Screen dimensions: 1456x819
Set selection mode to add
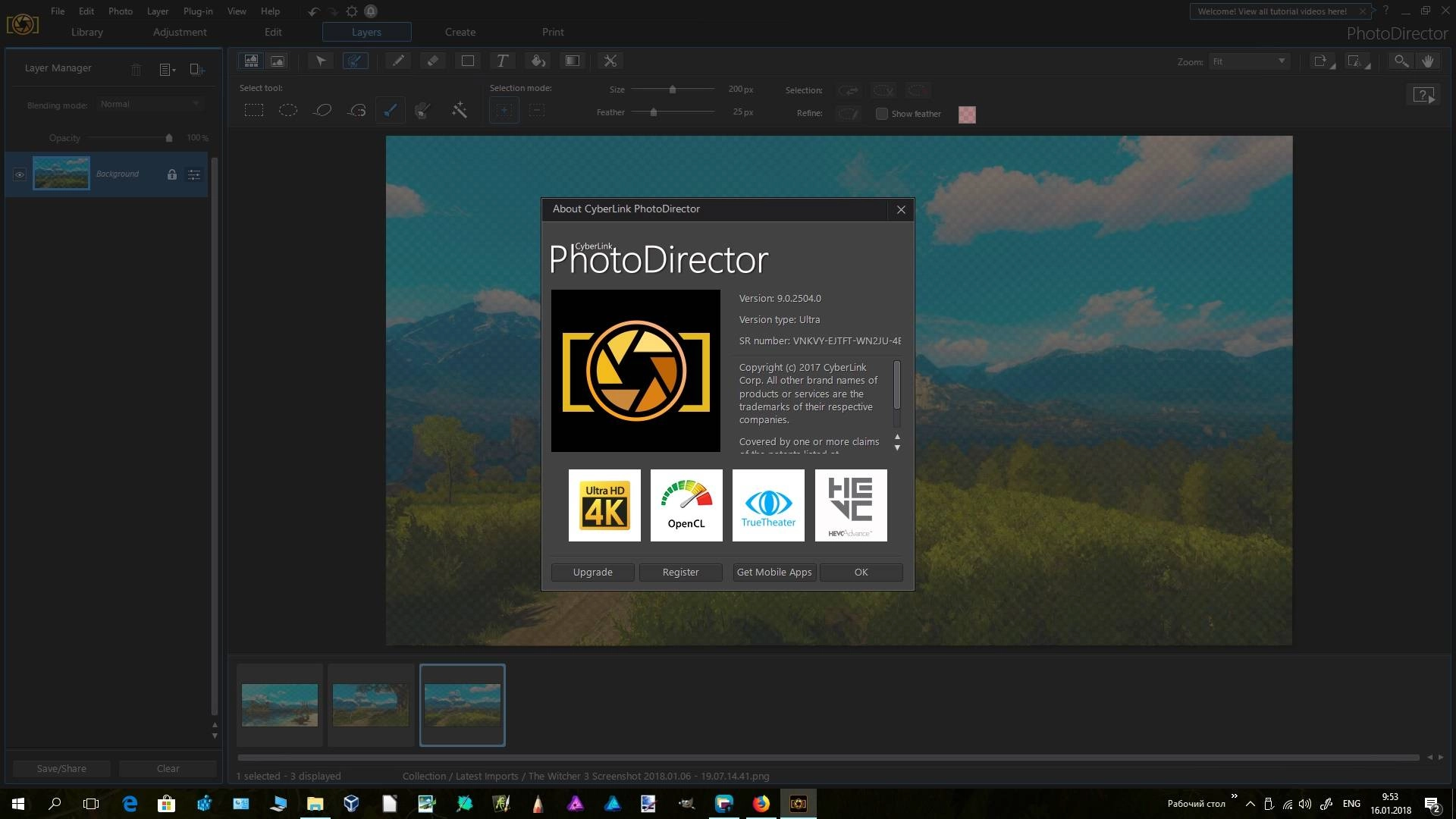pos(504,111)
